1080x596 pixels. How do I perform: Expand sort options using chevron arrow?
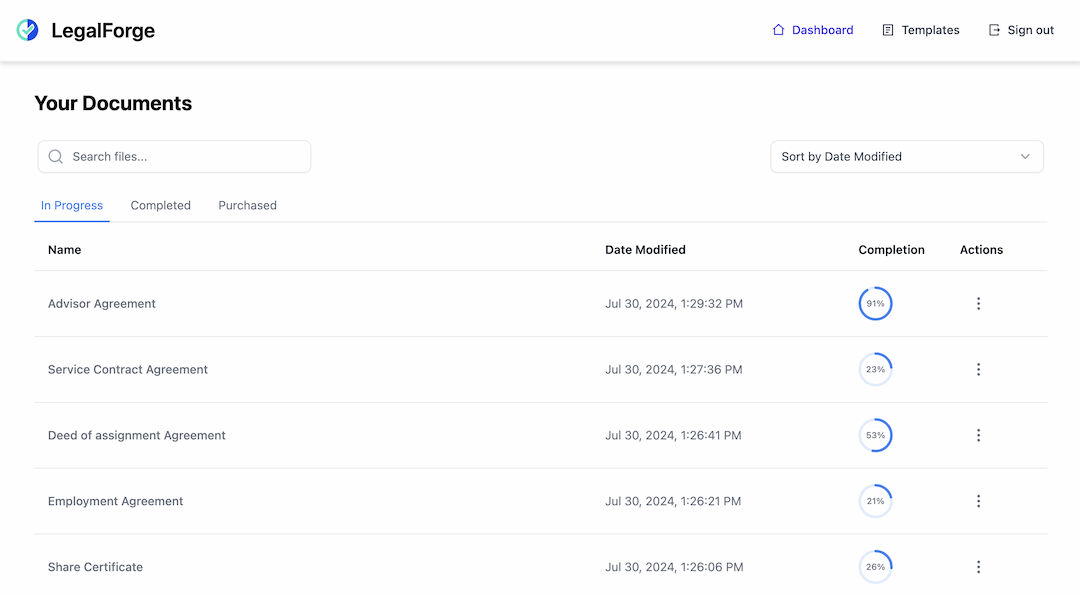(1025, 157)
